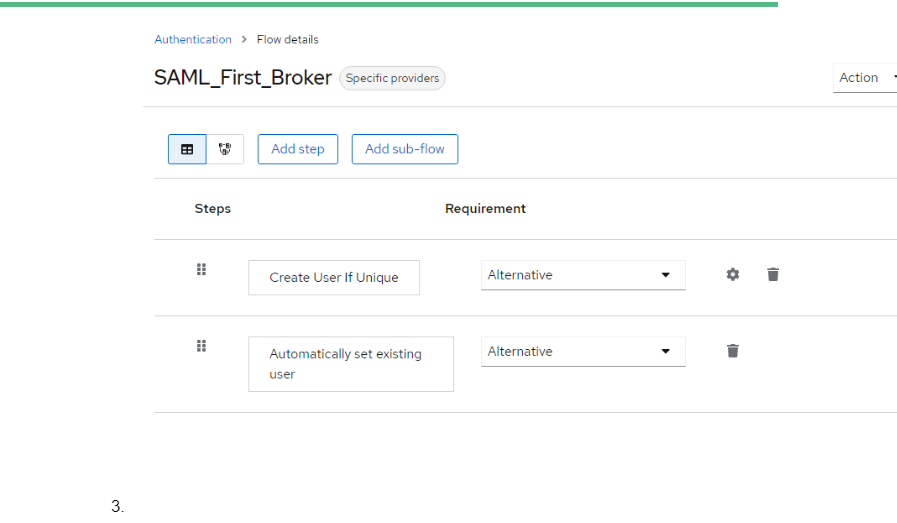
Task: Click the caret arrow in first Alternative selector
Action: tap(665, 275)
